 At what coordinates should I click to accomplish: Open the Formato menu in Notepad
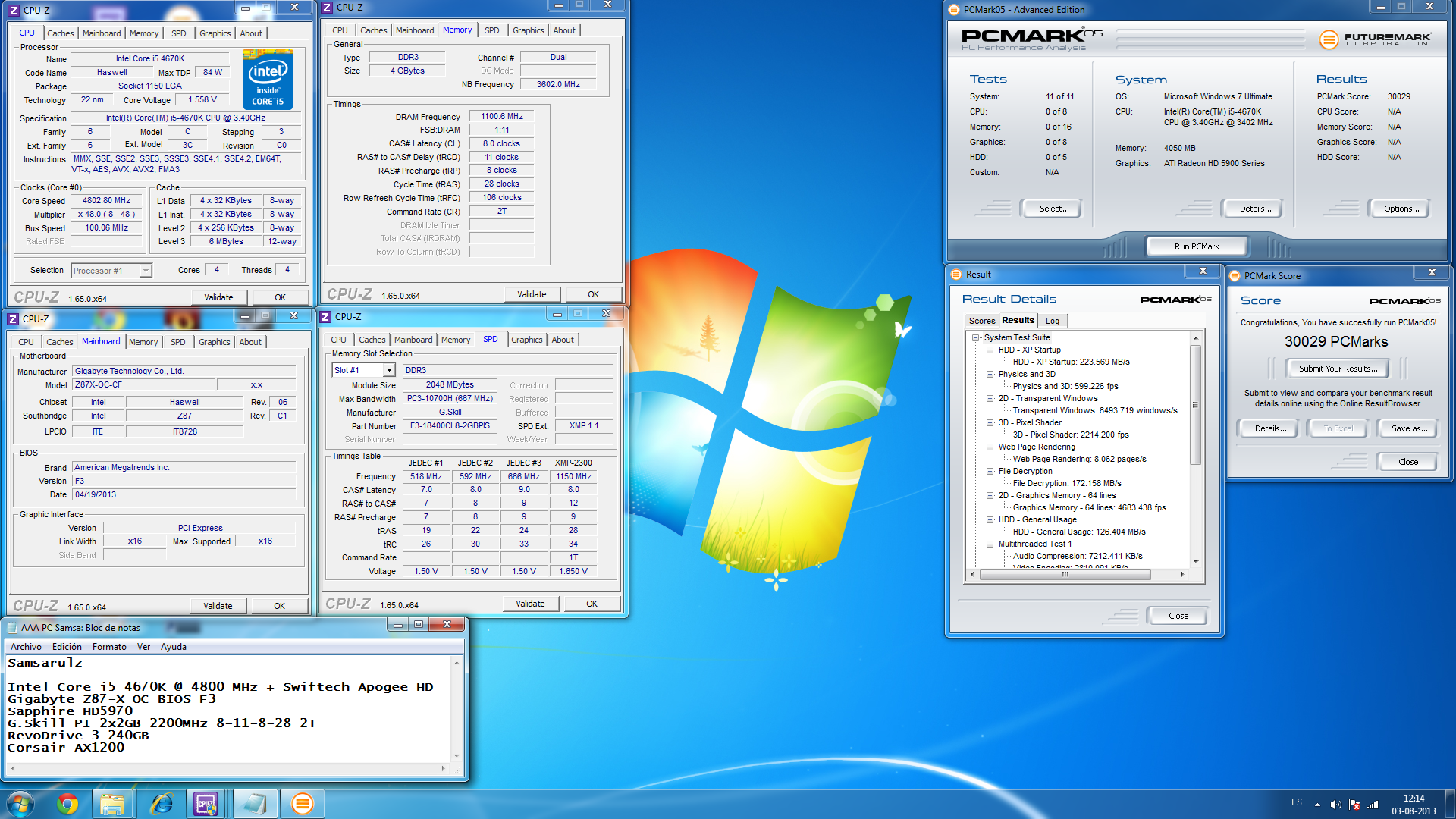pyautogui.click(x=109, y=647)
